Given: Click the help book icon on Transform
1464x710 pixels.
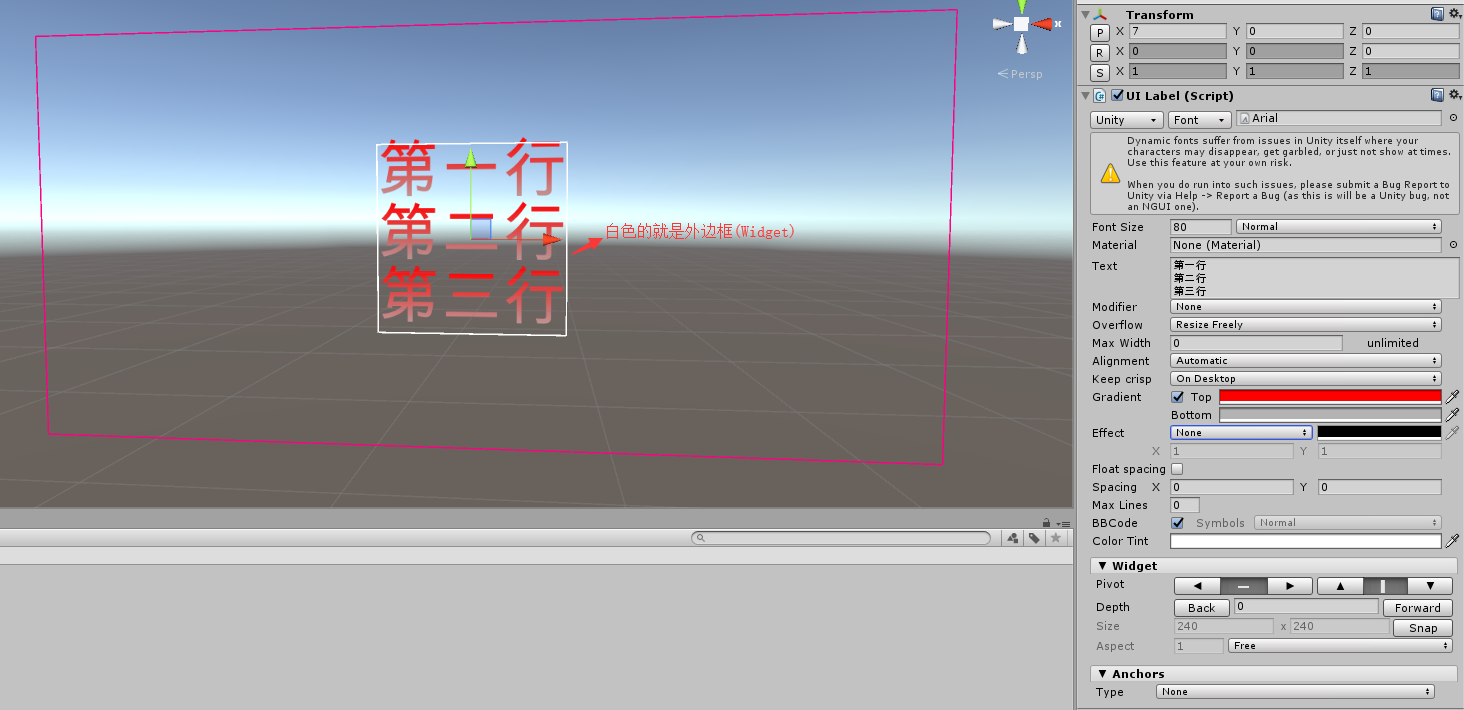Looking at the screenshot, I should coord(1437,13).
